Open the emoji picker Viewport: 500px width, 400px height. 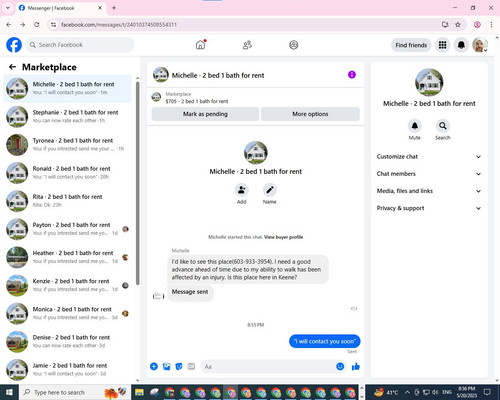click(x=340, y=367)
